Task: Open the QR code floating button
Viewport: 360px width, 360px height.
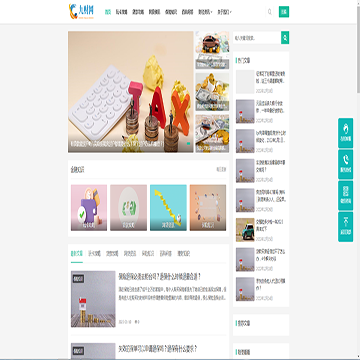Action: pos(346,196)
